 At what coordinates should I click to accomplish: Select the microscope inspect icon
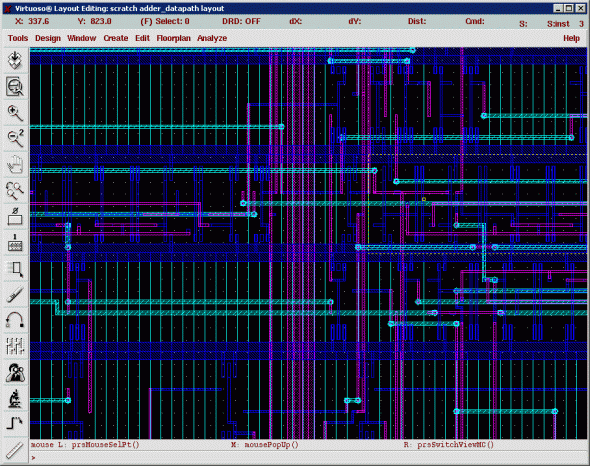(15, 399)
